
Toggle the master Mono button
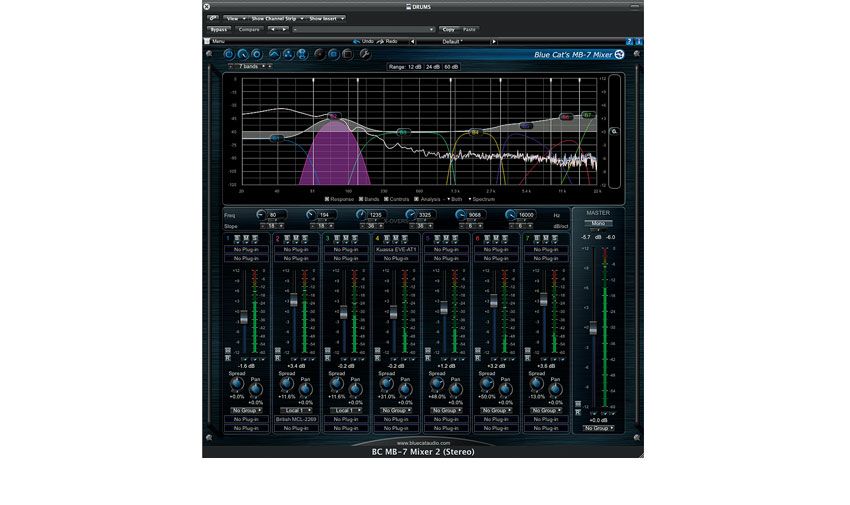click(x=598, y=223)
